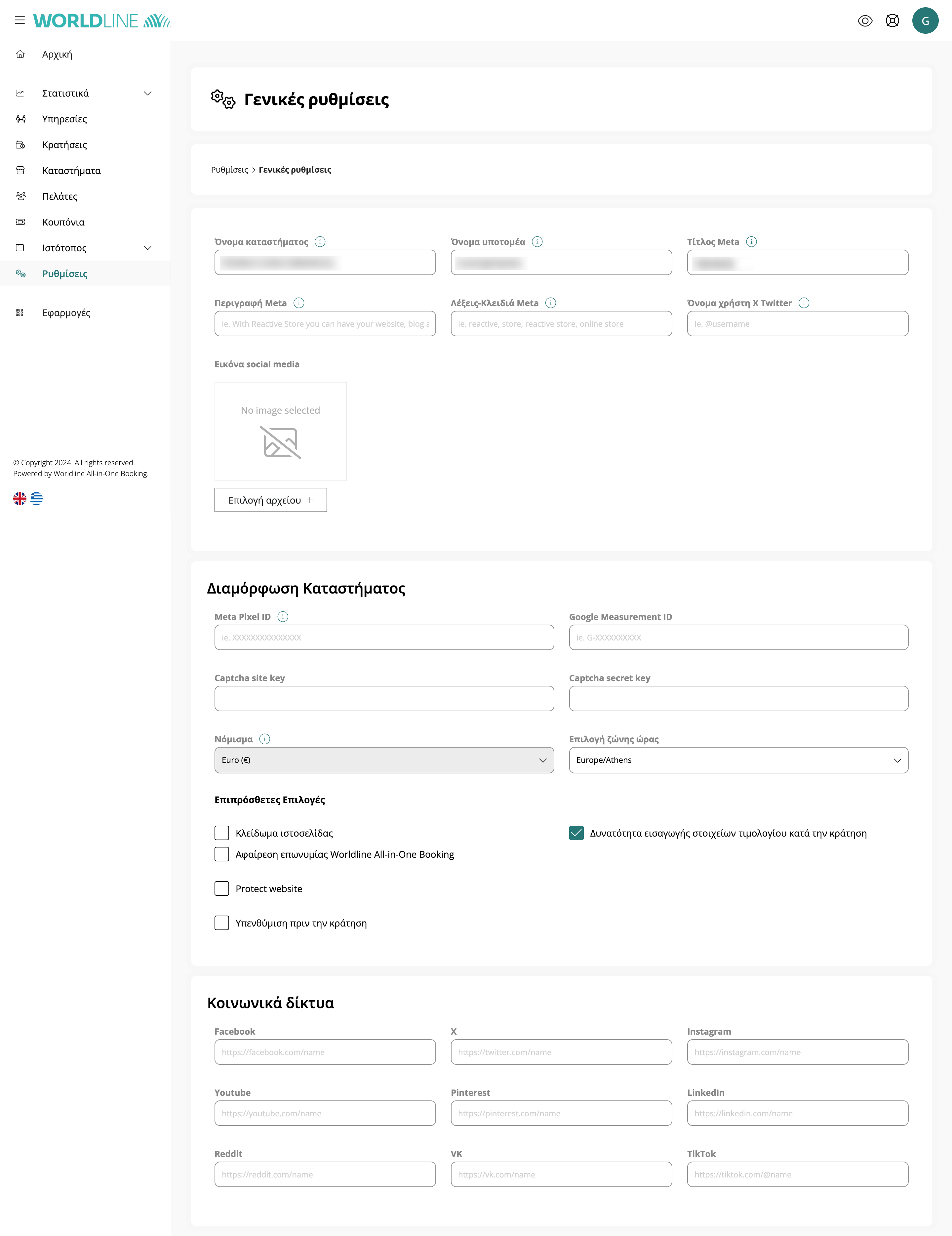Open the help lifebuoy icon
952x1236 pixels.
[892, 21]
